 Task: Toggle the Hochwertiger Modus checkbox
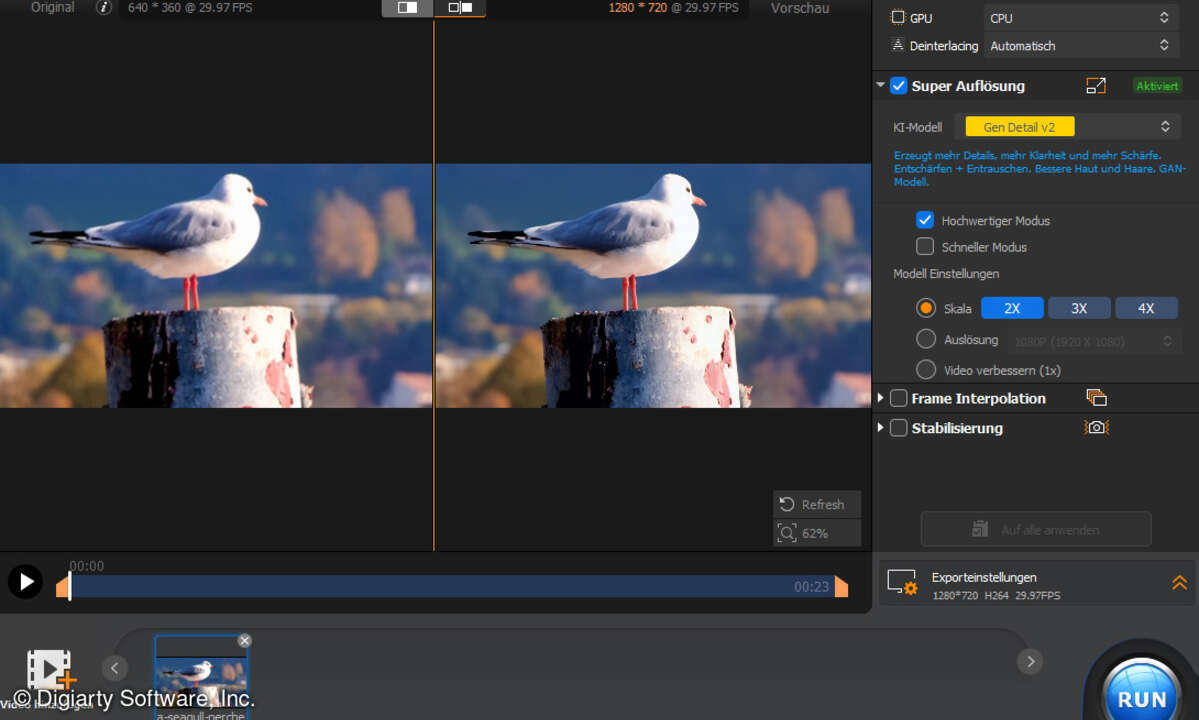pyautogui.click(x=924, y=220)
